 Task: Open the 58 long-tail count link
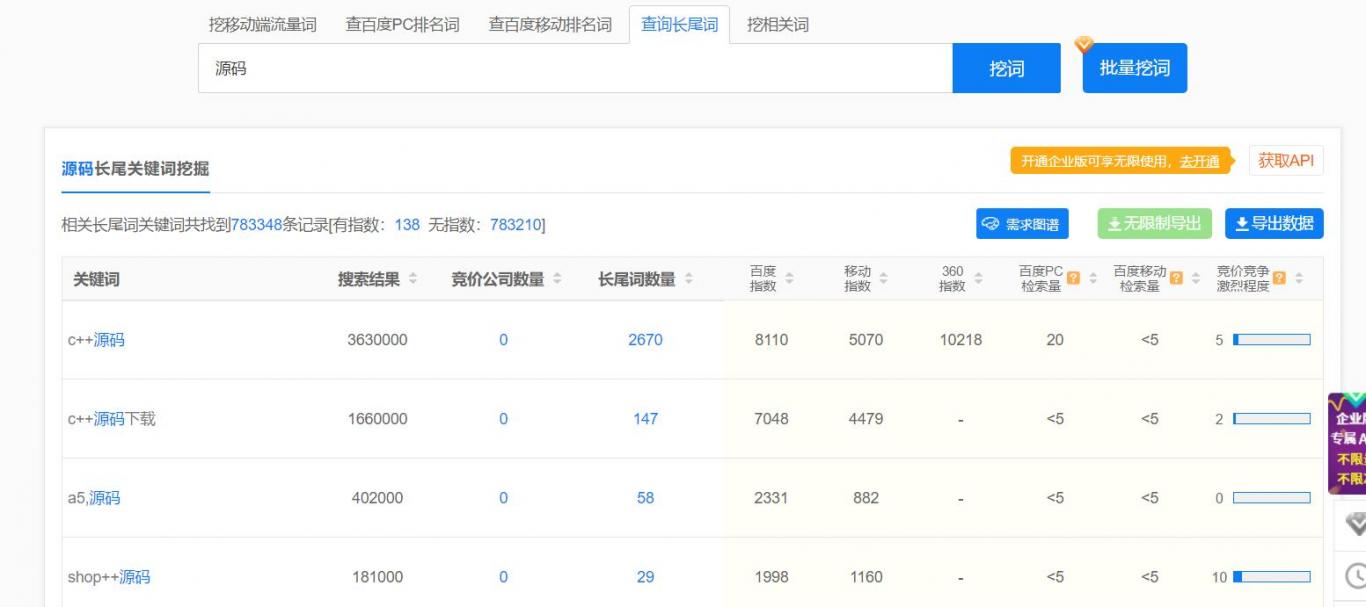(x=645, y=498)
